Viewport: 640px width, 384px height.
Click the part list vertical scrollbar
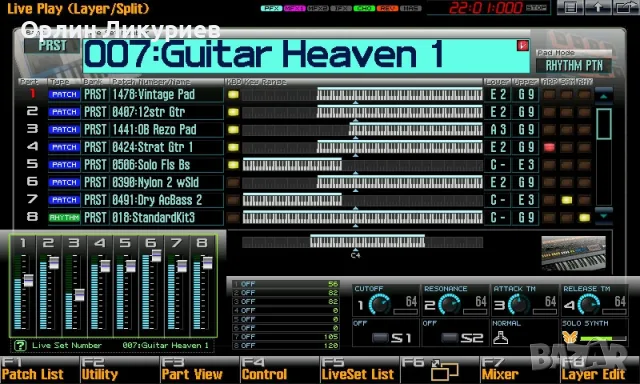pyautogui.click(x=604, y=124)
